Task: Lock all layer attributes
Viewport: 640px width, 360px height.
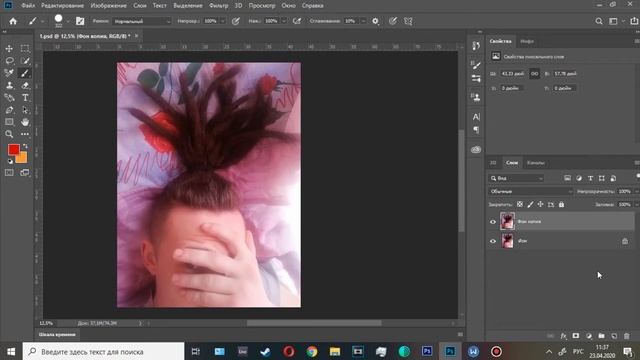Action: coord(561,204)
